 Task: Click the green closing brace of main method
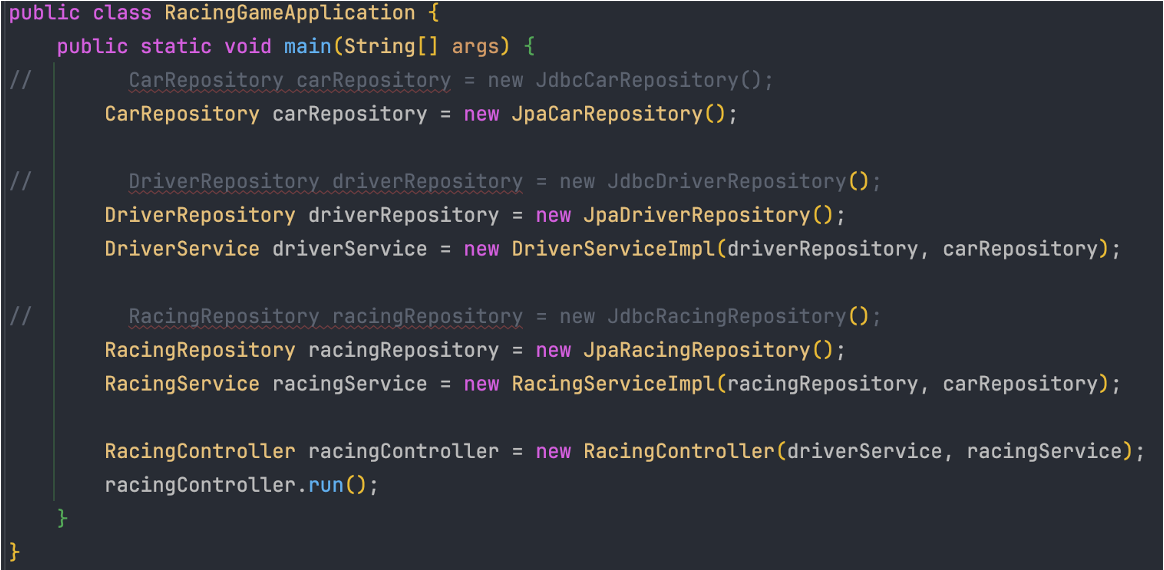pyautogui.click(x=63, y=518)
